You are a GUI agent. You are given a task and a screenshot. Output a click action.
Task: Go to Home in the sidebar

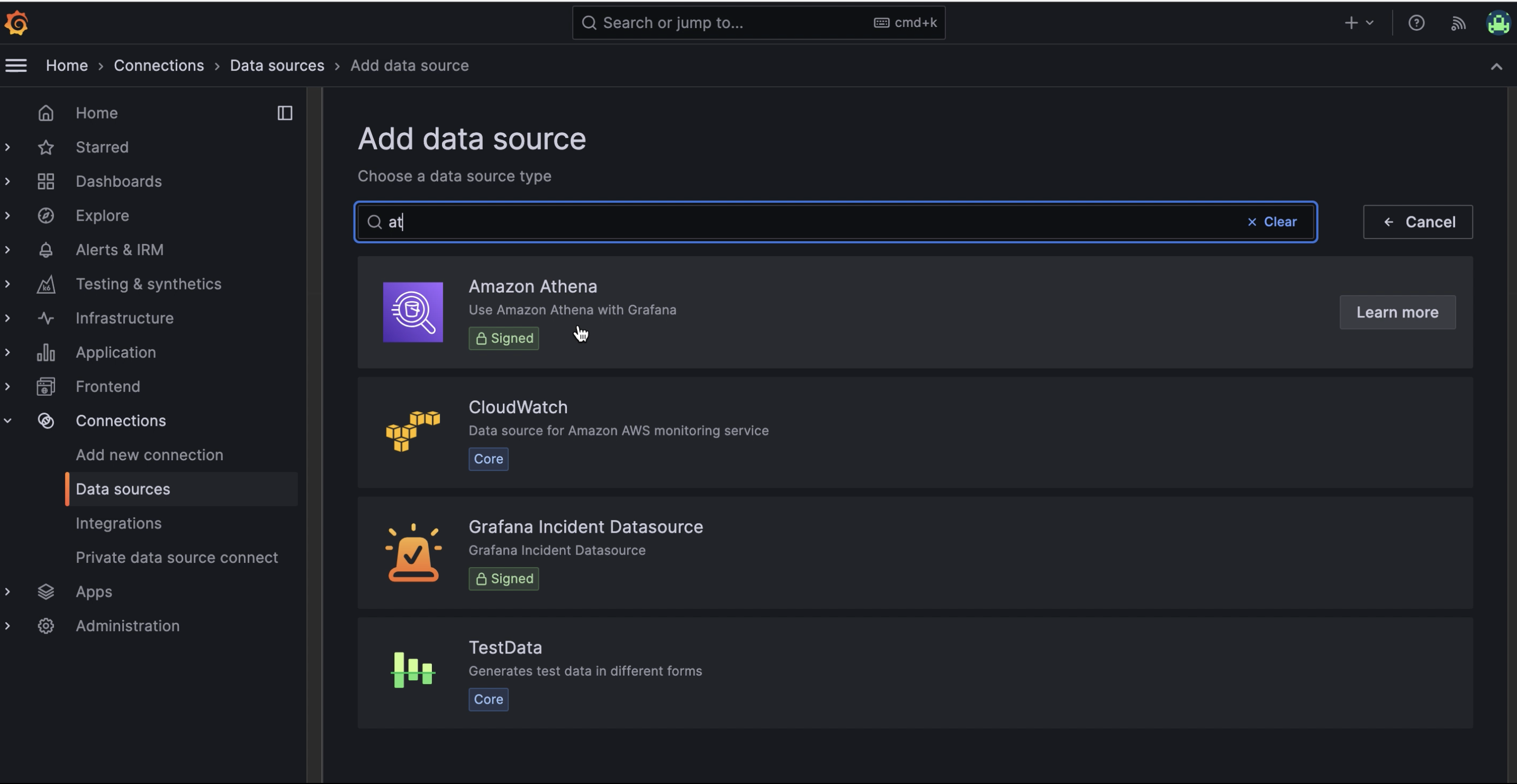(x=96, y=113)
